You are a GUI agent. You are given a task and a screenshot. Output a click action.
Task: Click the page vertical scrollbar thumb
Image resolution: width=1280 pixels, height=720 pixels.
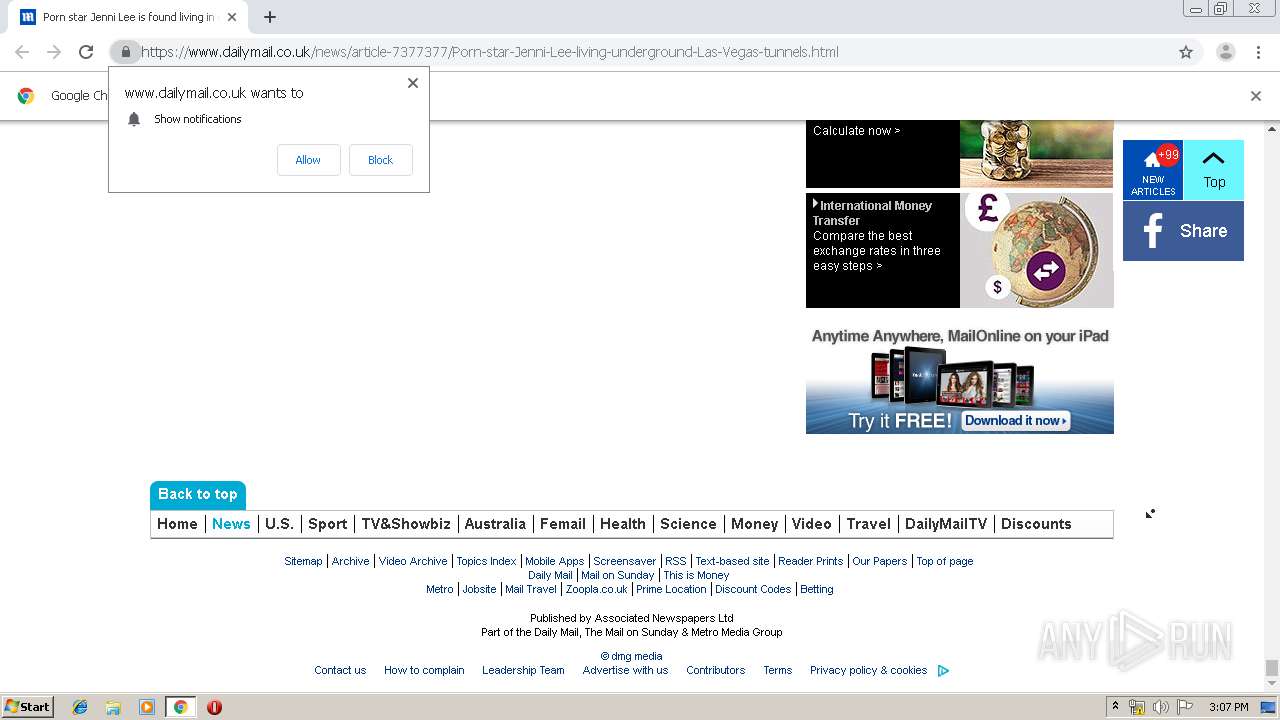click(x=1272, y=667)
